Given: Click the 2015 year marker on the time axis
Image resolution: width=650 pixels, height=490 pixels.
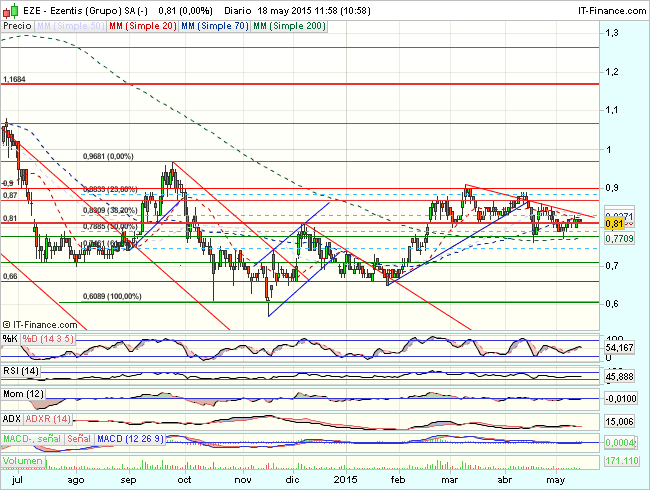Looking at the screenshot, I should click(x=346, y=480).
